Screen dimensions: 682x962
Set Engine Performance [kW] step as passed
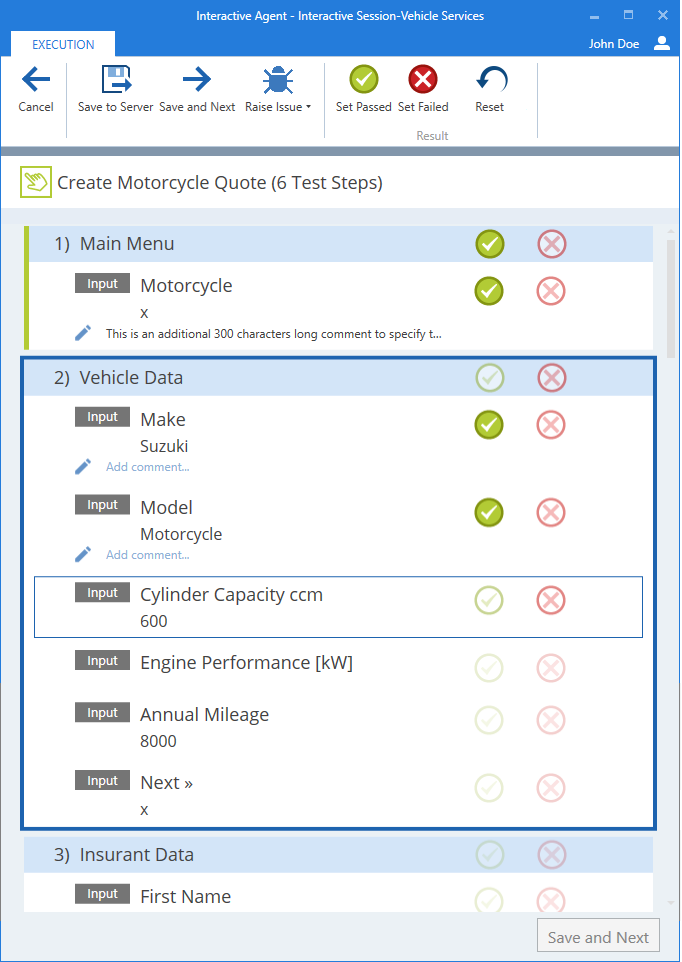489,668
